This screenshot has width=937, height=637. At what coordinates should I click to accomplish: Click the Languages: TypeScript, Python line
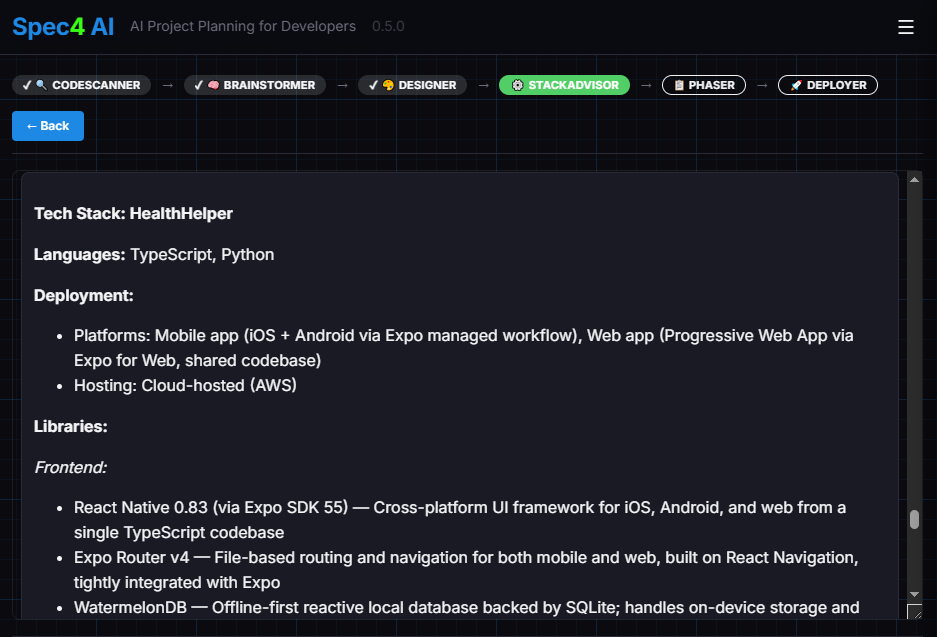[x=154, y=255]
